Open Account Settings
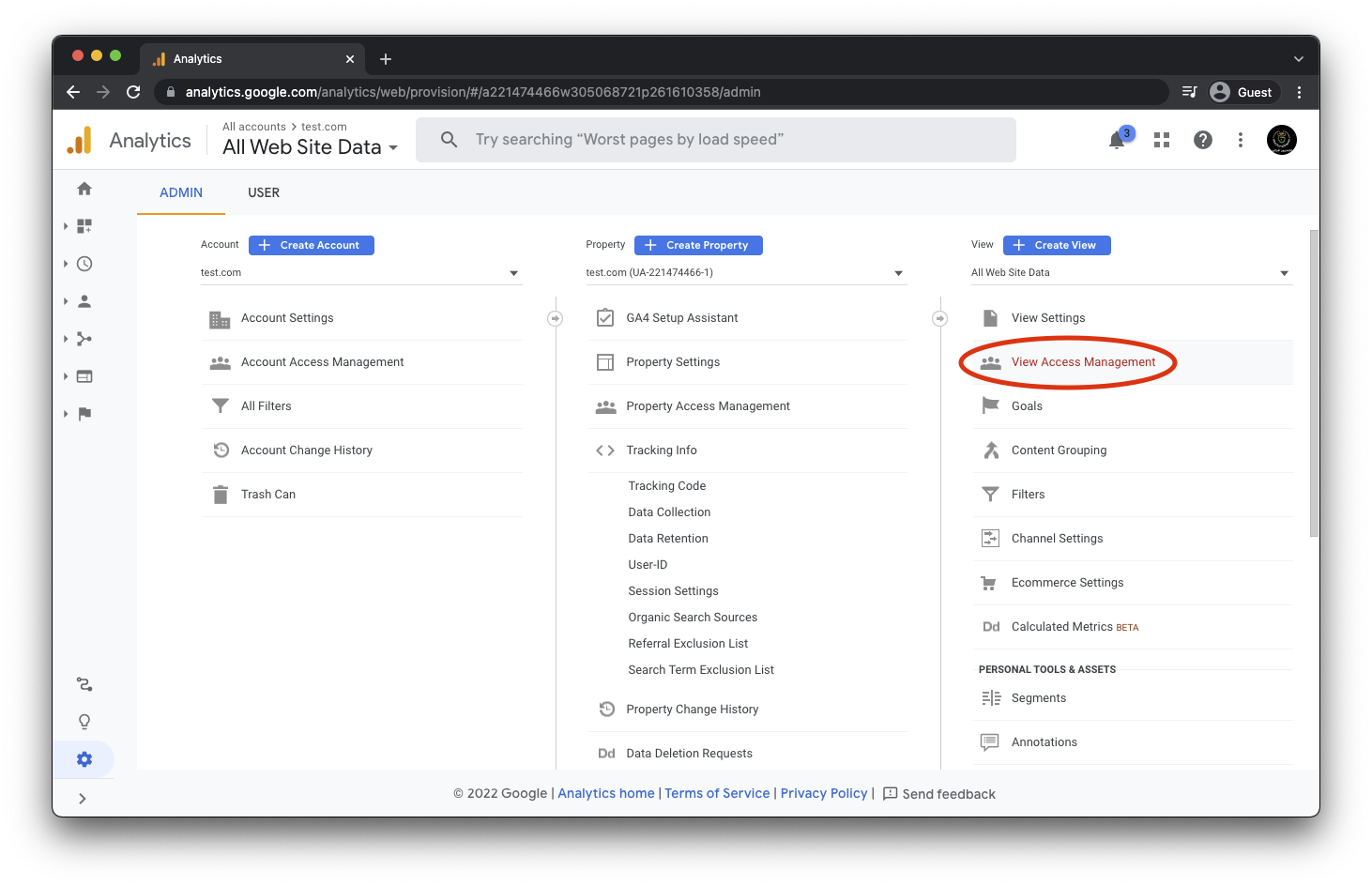This screenshot has height=886, width=1372. click(362, 318)
